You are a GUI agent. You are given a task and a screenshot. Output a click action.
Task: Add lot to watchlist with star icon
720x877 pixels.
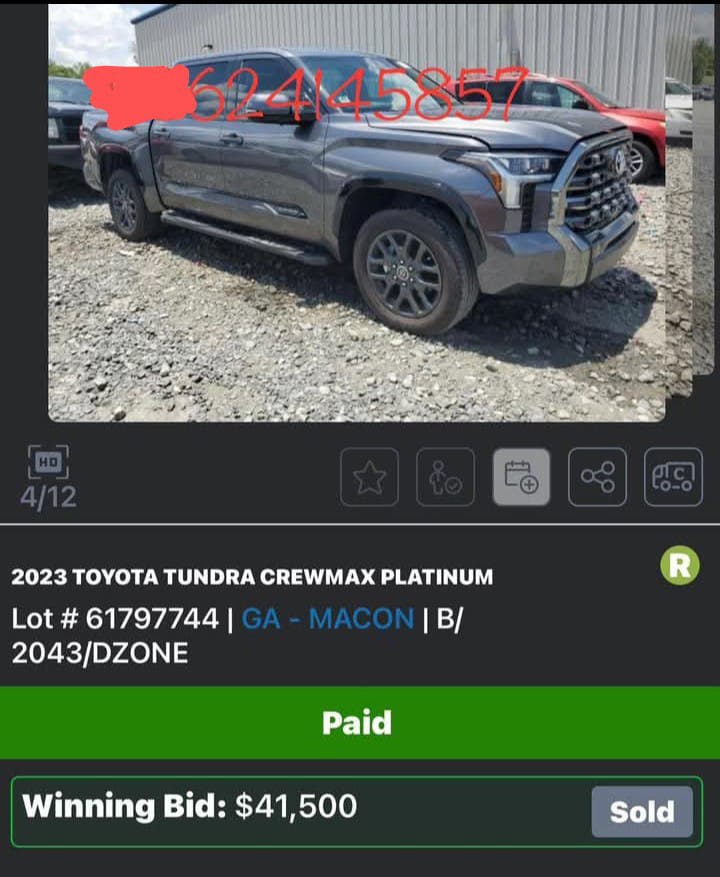(x=369, y=477)
